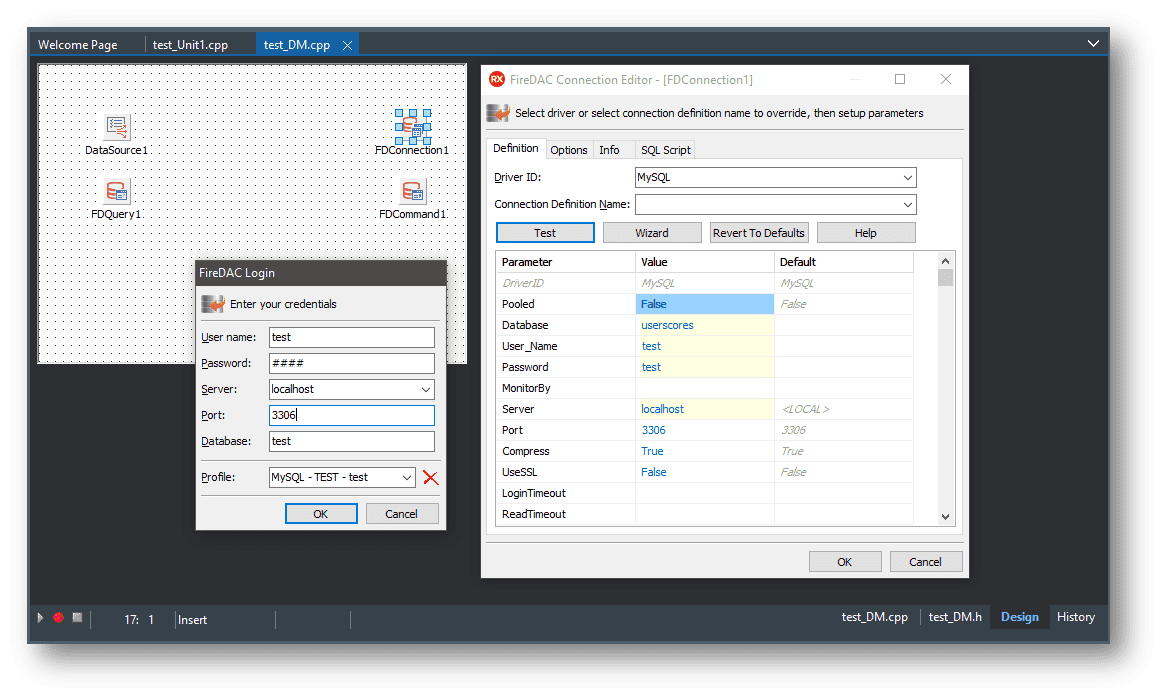Select the DataSource1 component icon
Image resolution: width=1165 pixels, height=699 pixels.
(x=117, y=127)
